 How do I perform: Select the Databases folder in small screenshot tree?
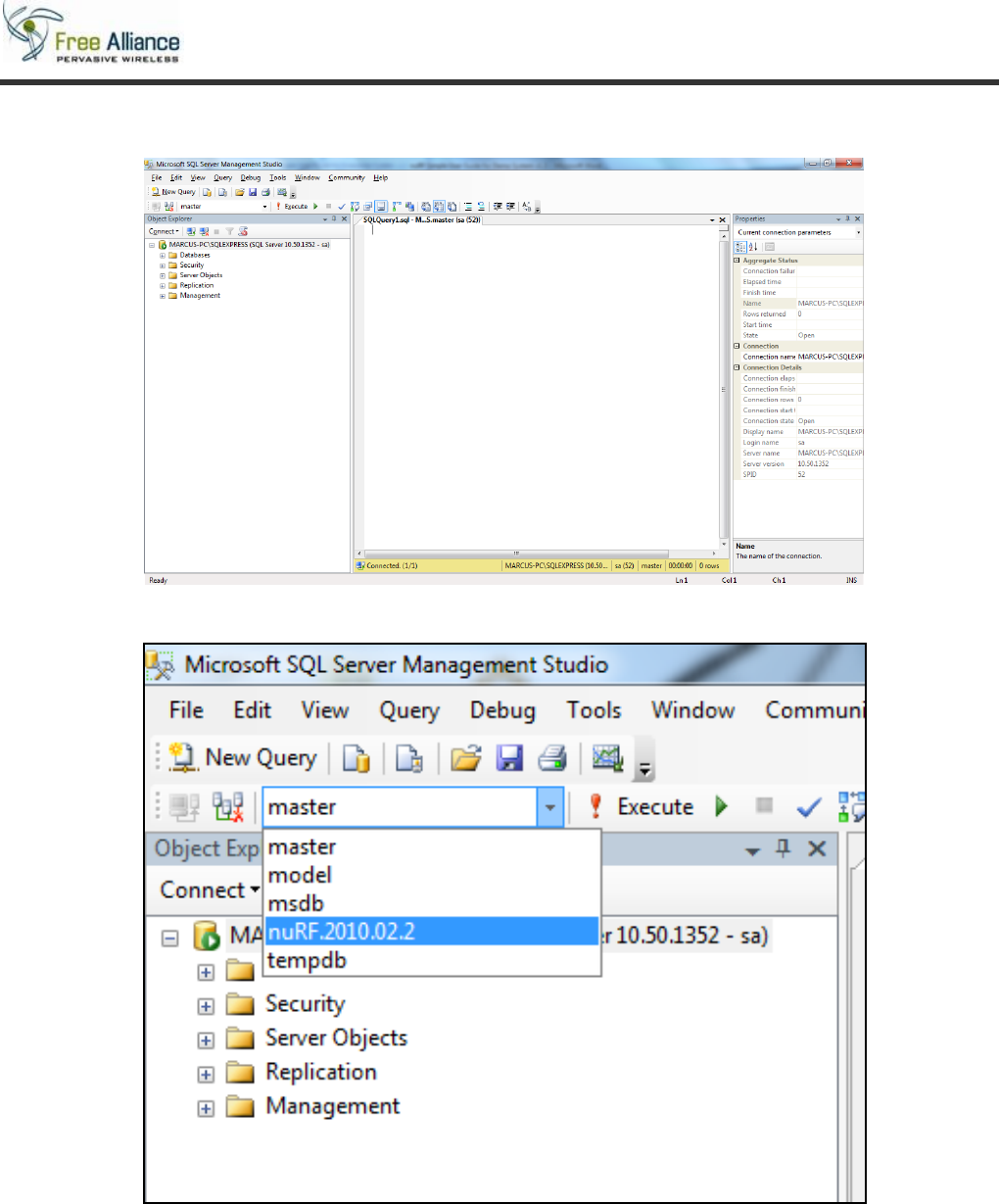pyautogui.click(x=195, y=255)
